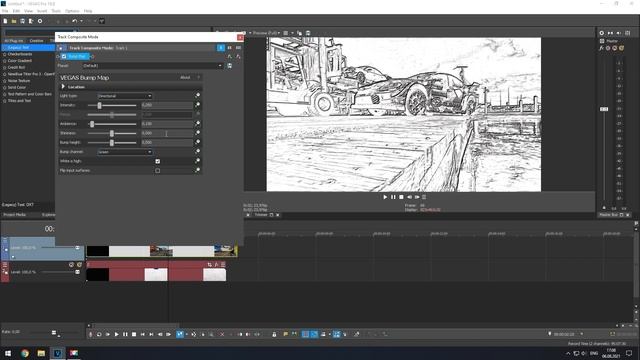Open the Vegas Pro taskbar icon
640x360 pixels.
tap(58, 353)
